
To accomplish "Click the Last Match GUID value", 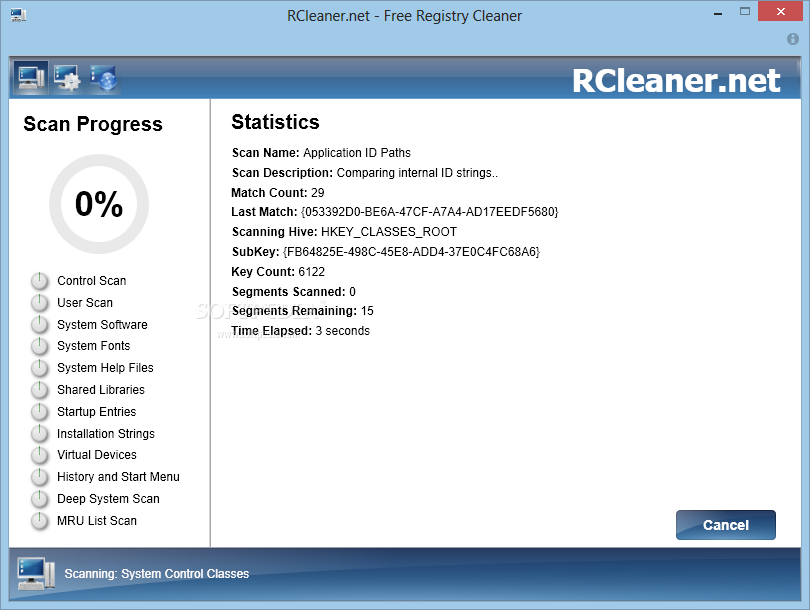I will (430, 212).
